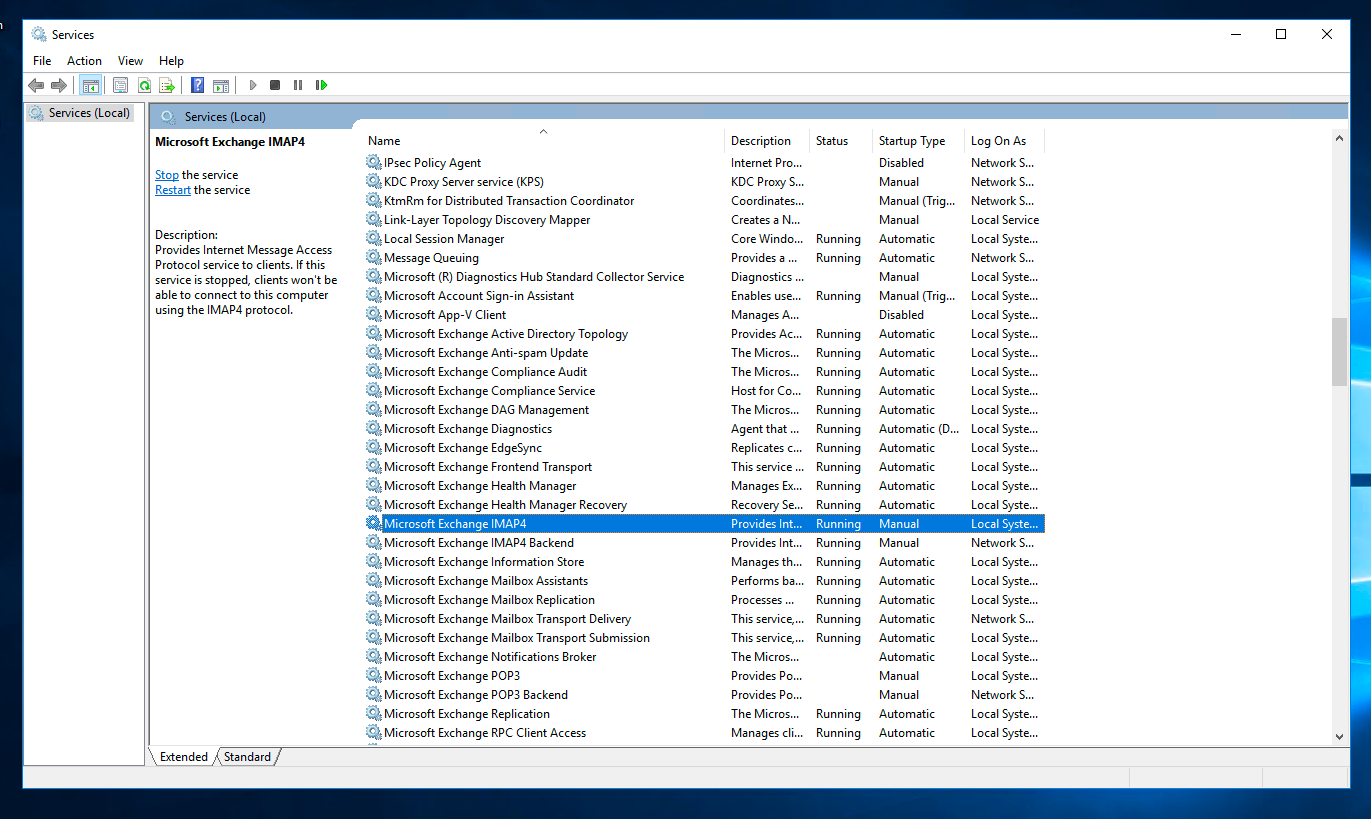This screenshot has height=819, width=1371.
Task: Click gear icon beside Message Queuing
Action: coord(374,257)
